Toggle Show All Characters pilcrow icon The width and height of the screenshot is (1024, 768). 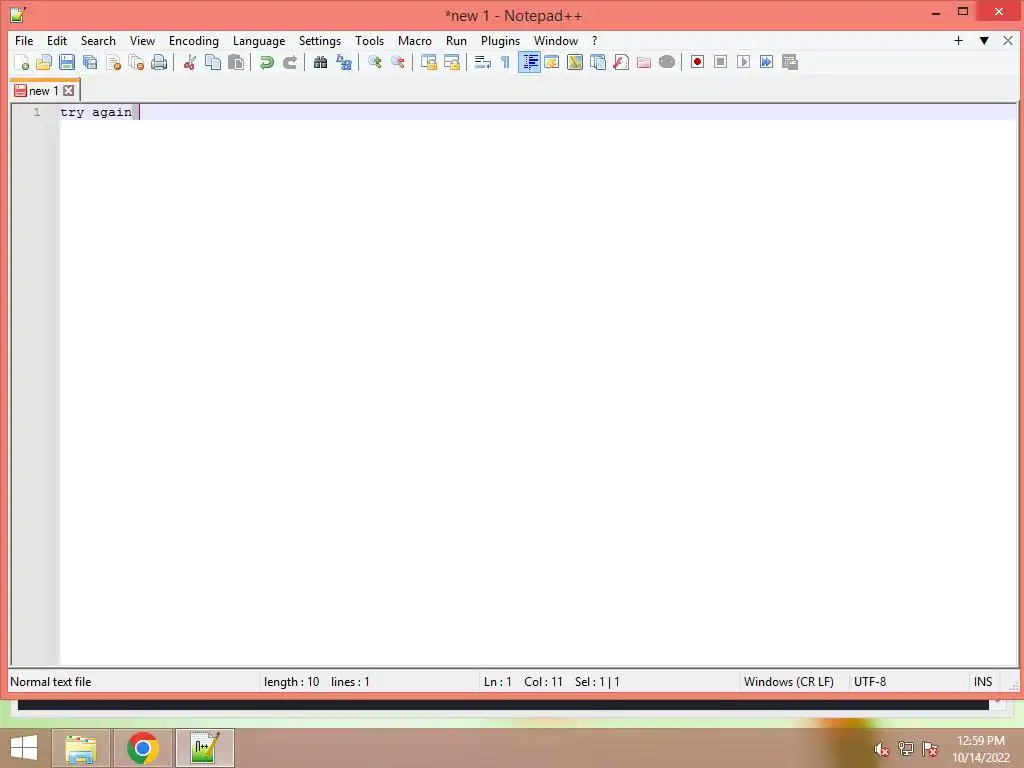click(x=505, y=62)
